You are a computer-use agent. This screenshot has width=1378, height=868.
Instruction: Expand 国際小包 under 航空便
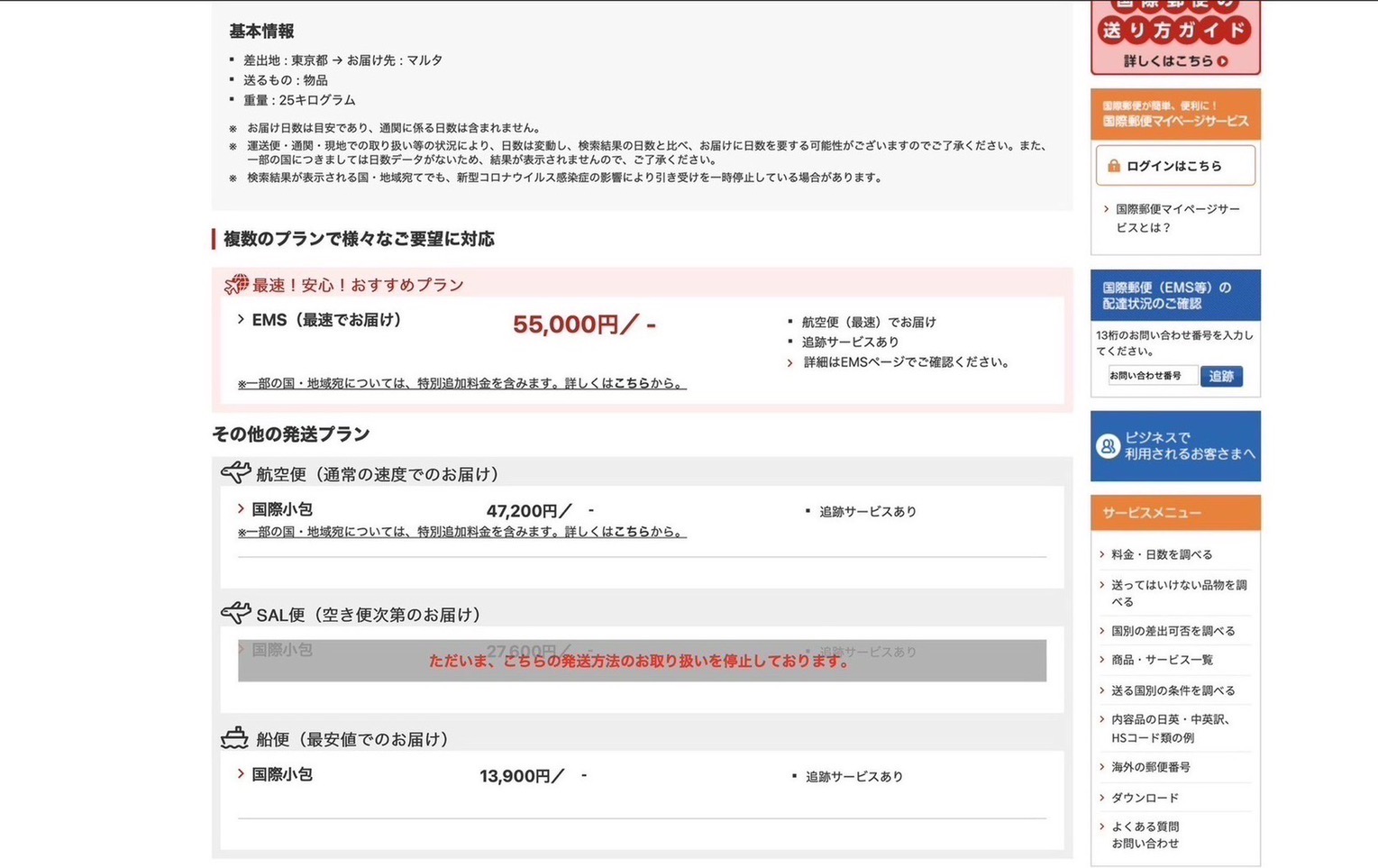tap(281, 509)
